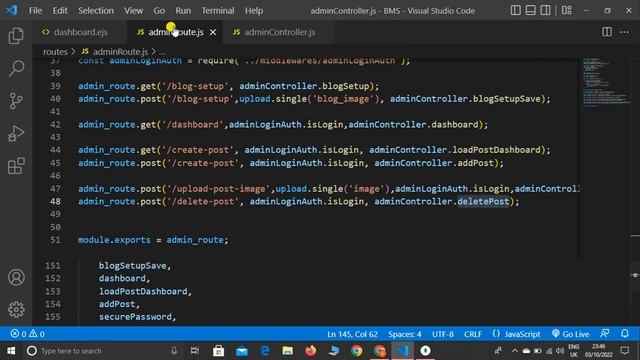Click securePassword on line 155
The image size is (640, 360).
tap(135, 317)
